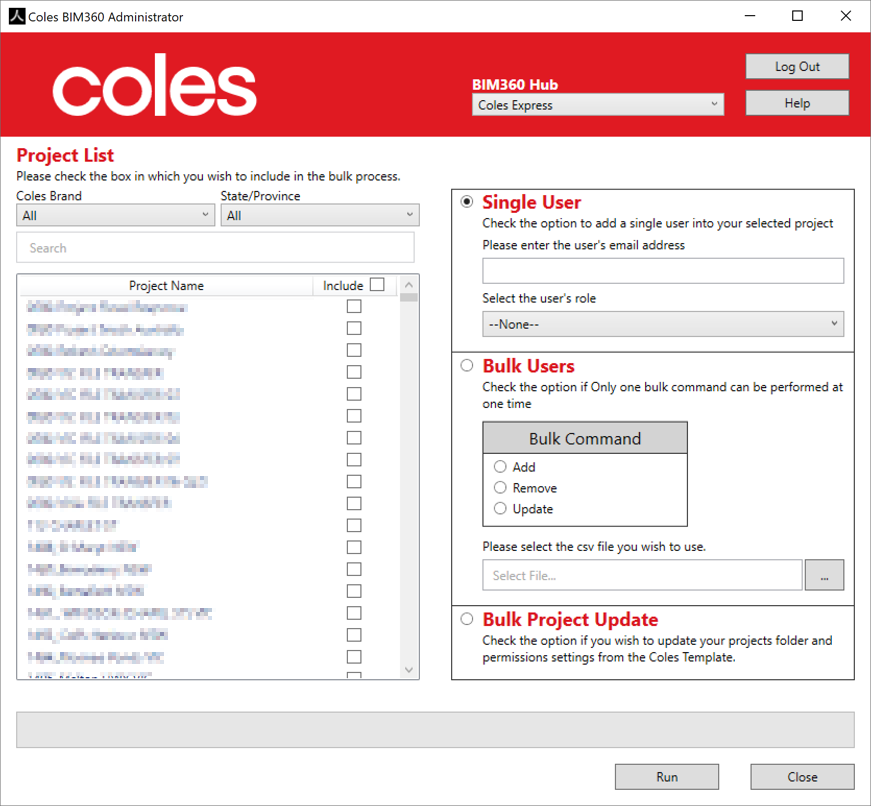Click the Select File path field
Viewport: 871px width, 806px height.
click(x=642, y=575)
